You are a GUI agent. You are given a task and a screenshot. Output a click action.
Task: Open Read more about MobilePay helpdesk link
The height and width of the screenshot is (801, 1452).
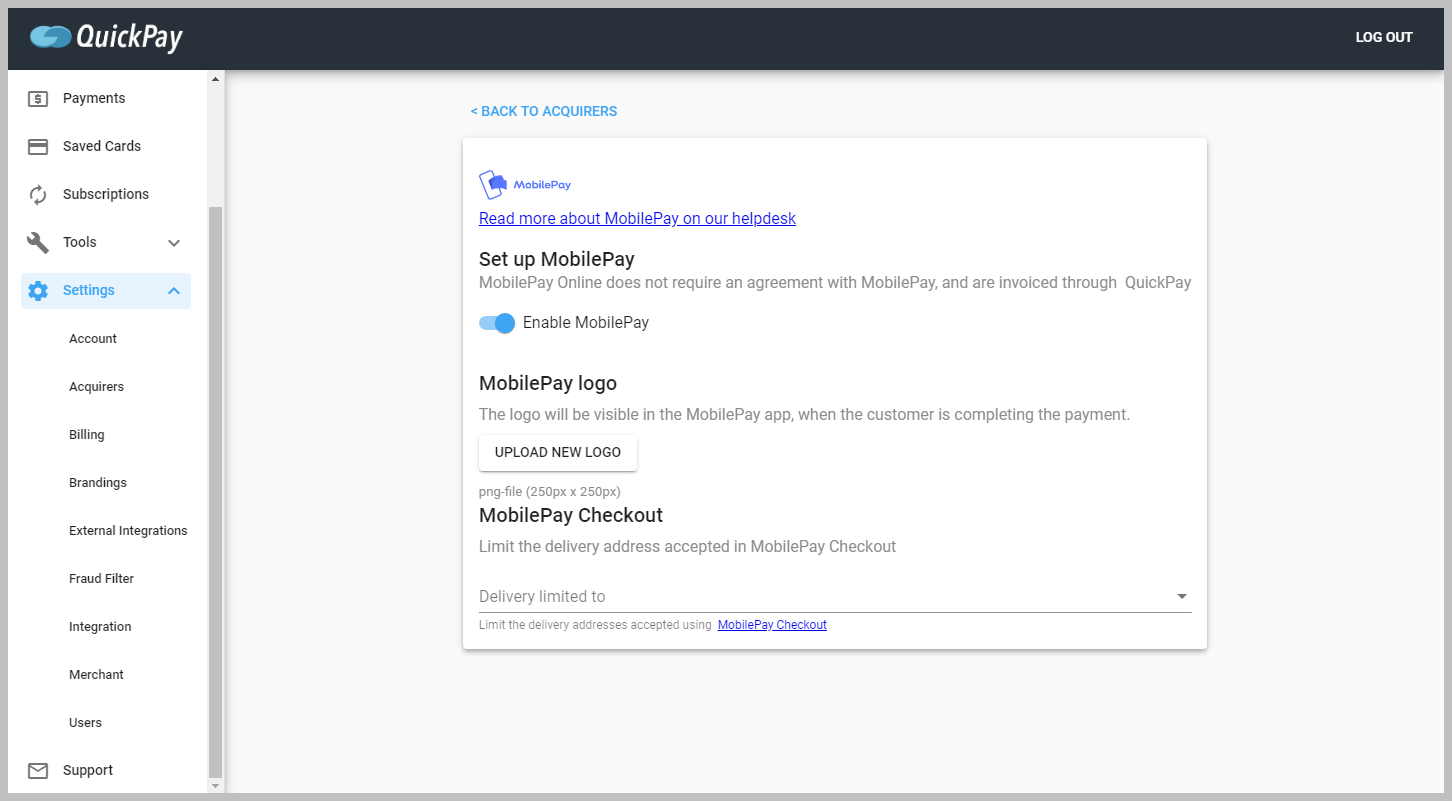(637, 218)
